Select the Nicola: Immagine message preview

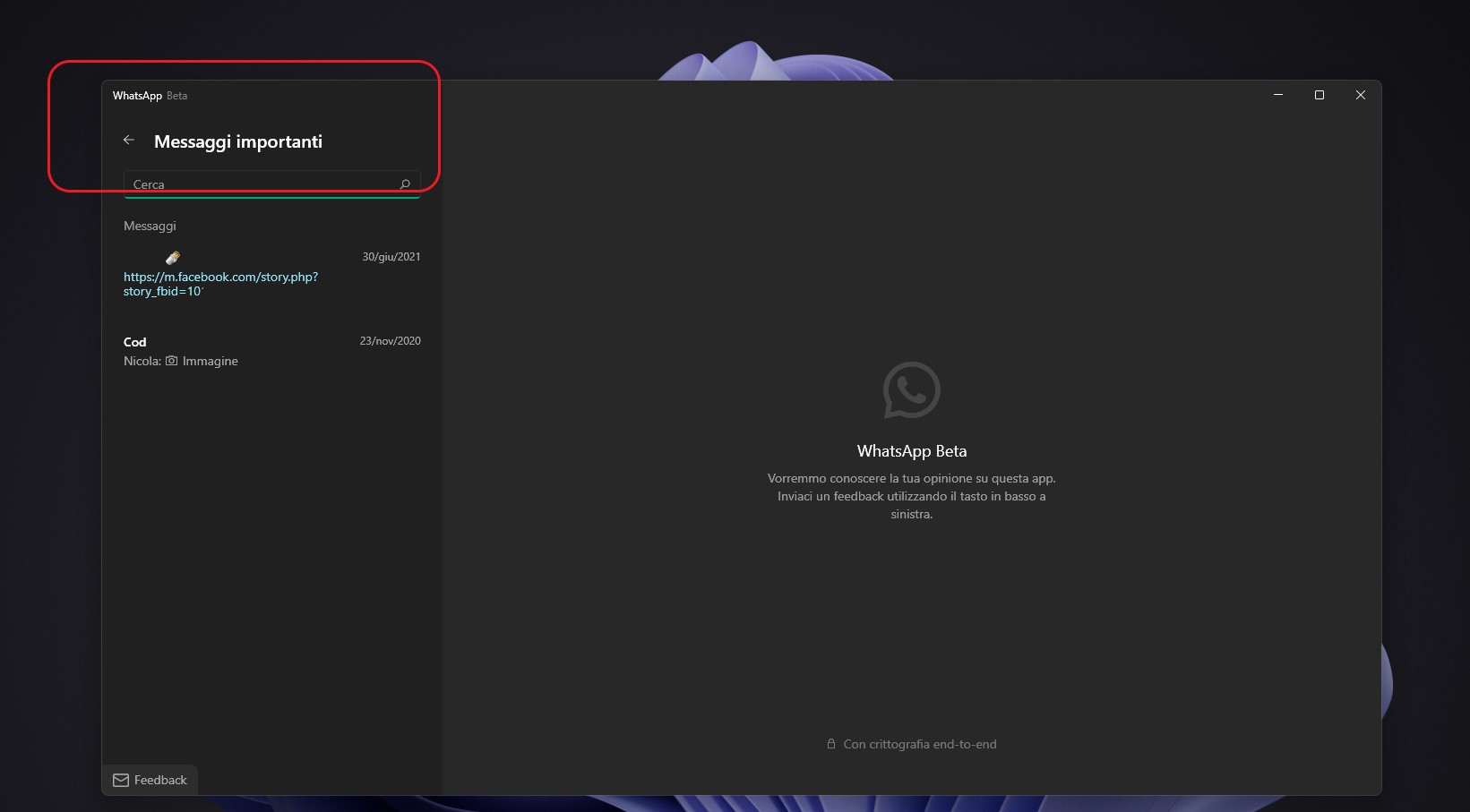coord(181,361)
